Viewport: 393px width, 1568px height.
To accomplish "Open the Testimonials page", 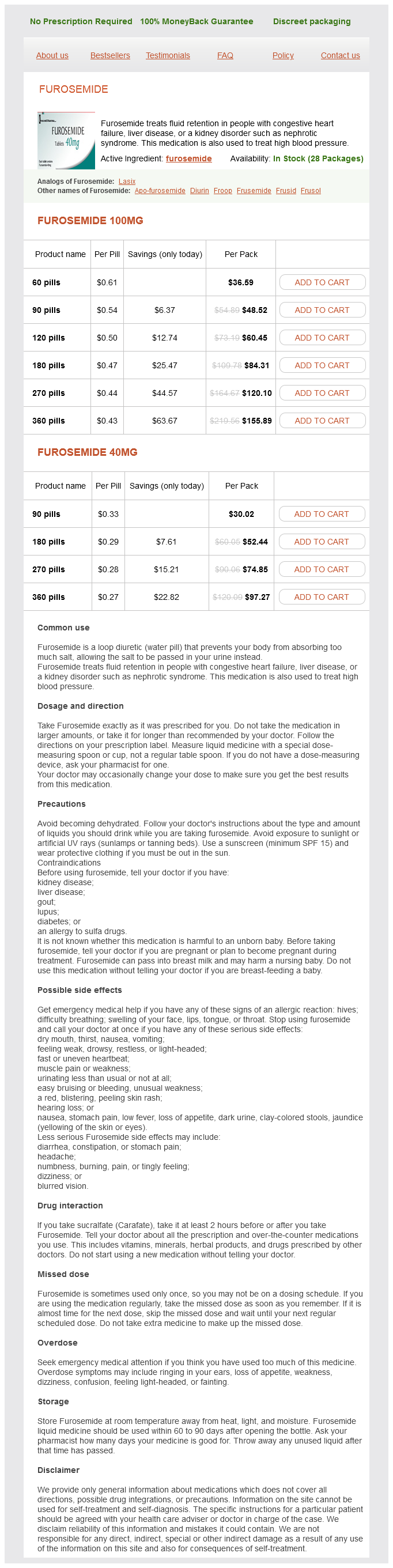I will coord(168,55).
